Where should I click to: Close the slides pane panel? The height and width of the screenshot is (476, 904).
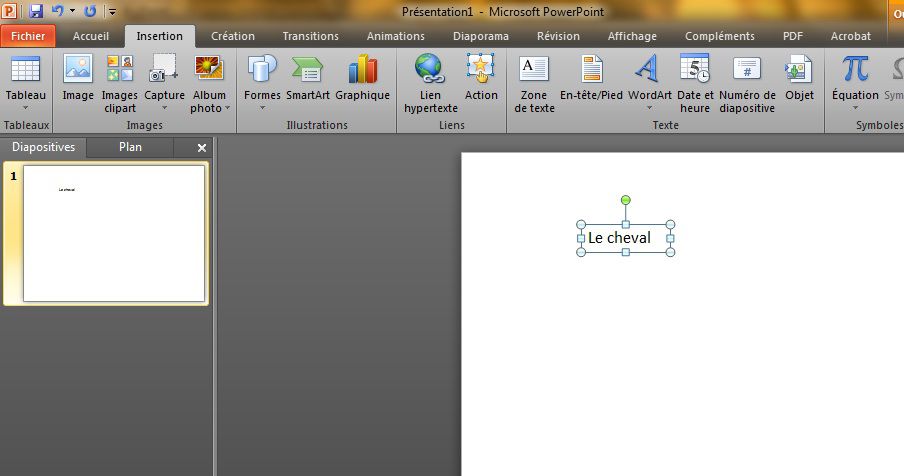202,148
